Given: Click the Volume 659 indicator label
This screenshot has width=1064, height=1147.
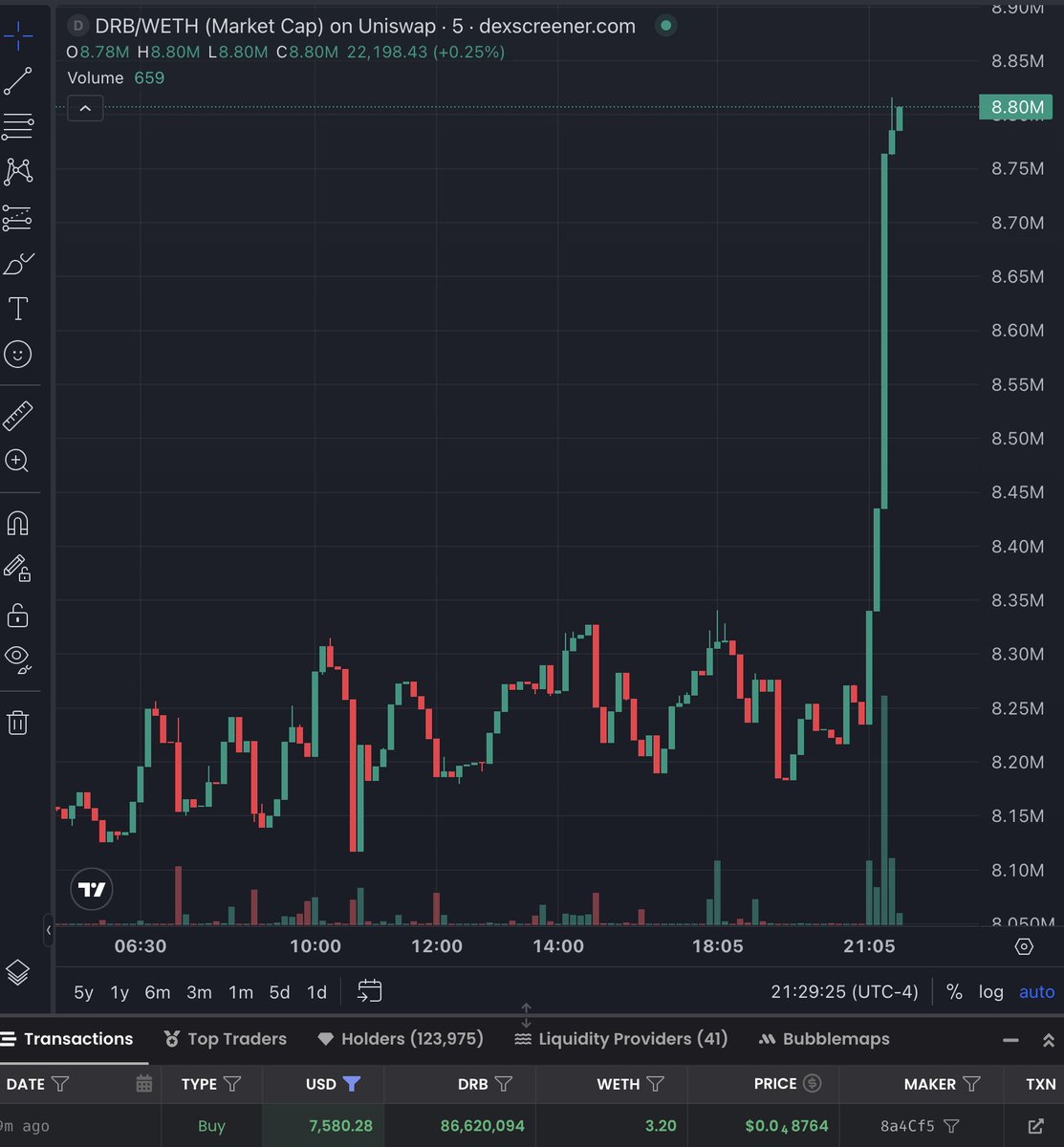Looking at the screenshot, I should 116,77.
